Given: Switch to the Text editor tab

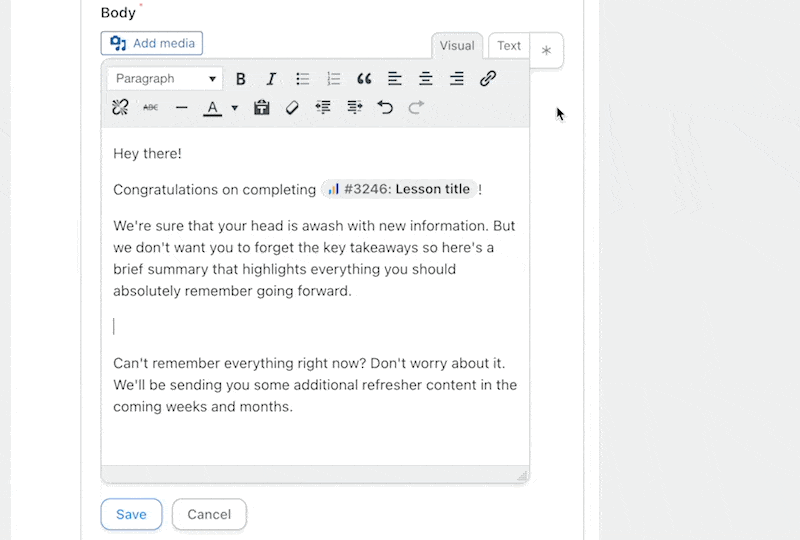Looking at the screenshot, I should 509,46.
